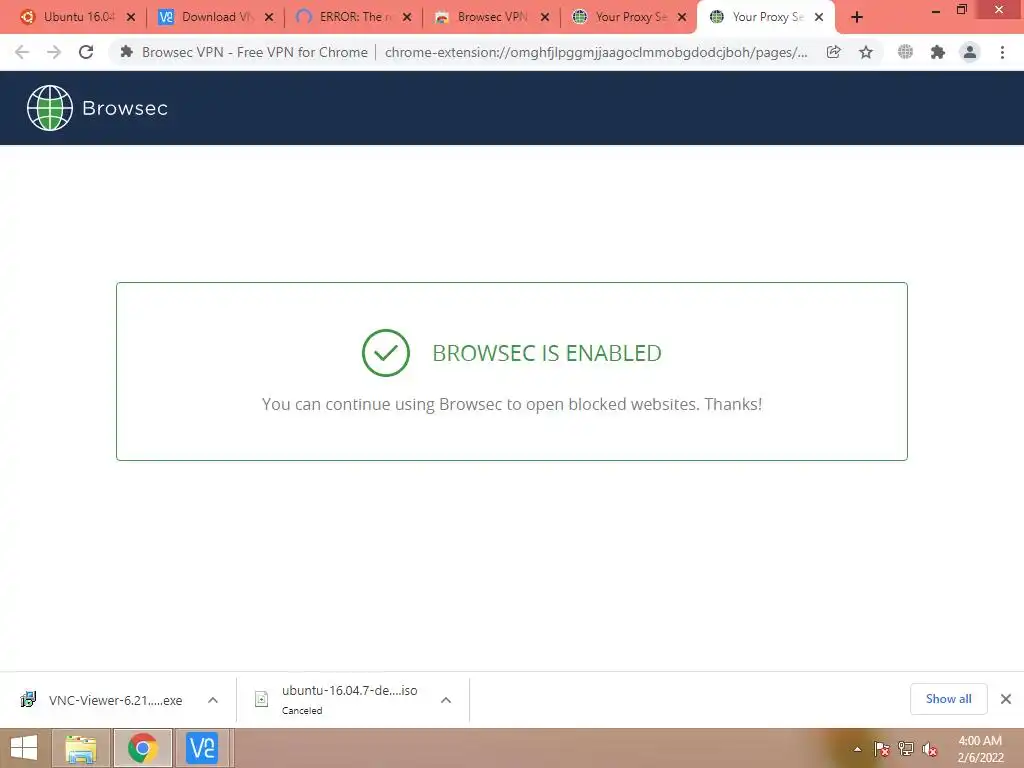Click the green checkmark circle icon
This screenshot has height=768, width=1024.
tap(385, 353)
